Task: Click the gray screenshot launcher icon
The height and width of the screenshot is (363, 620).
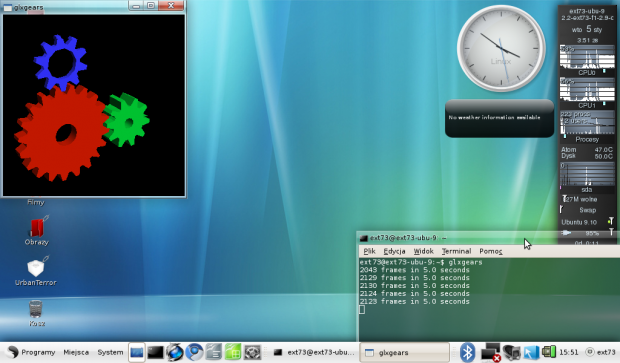Action: [252, 352]
